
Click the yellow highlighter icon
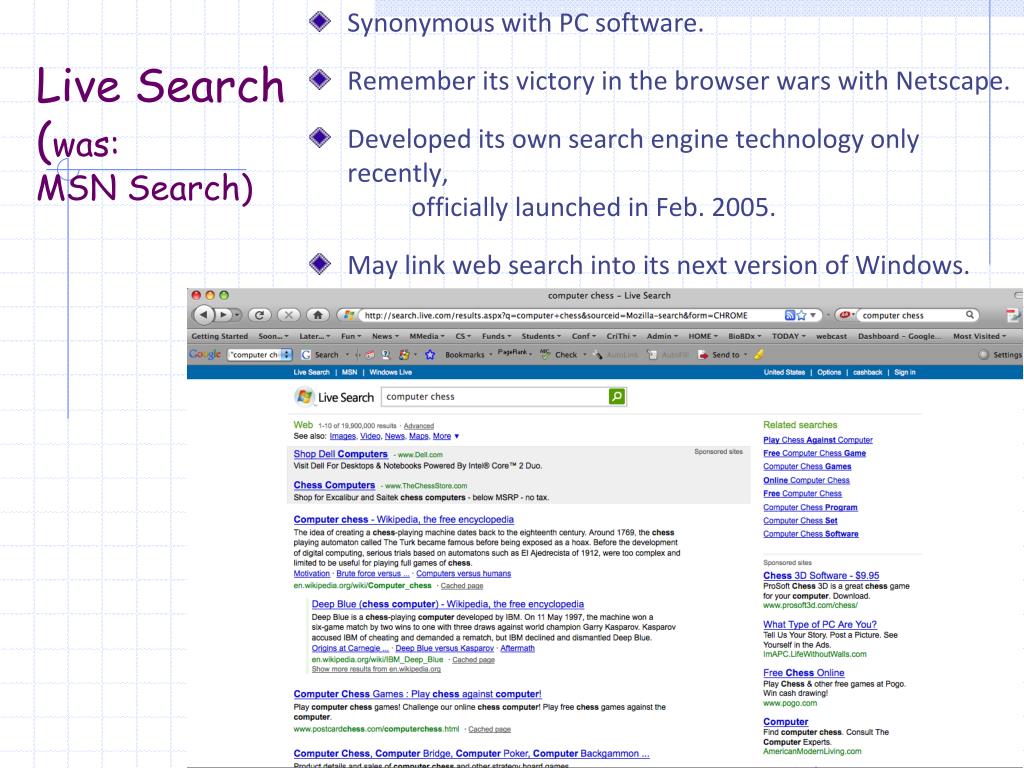tap(758, 355)
